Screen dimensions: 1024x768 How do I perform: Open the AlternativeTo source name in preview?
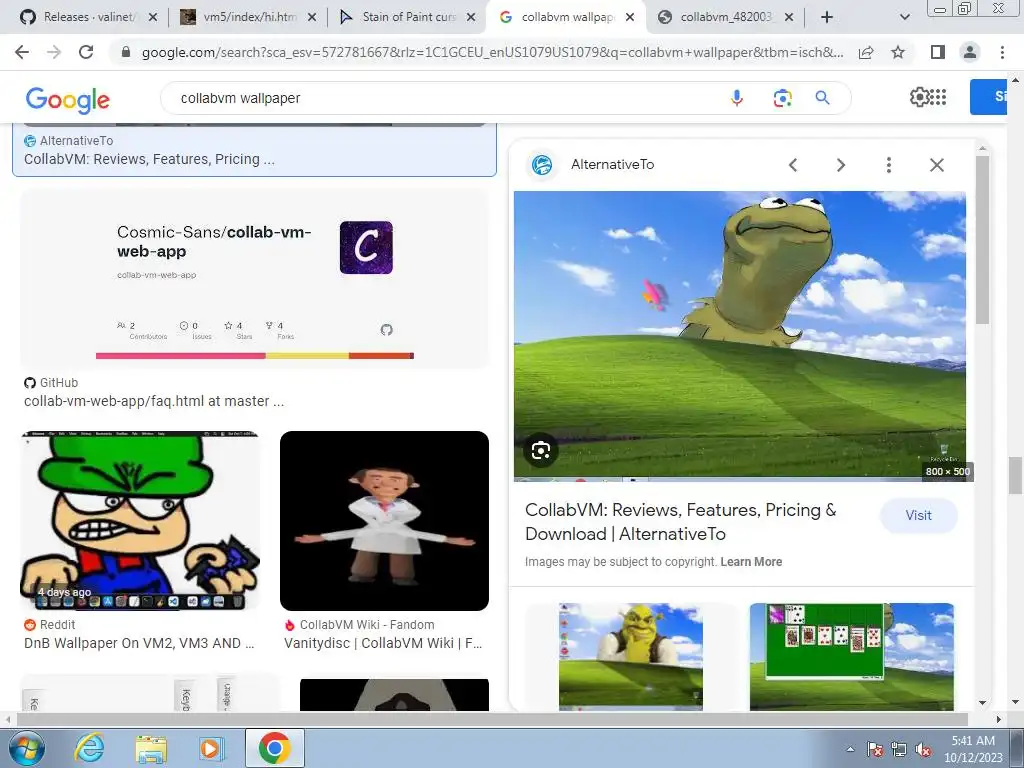pyautogui.click(x=613, y=165)
